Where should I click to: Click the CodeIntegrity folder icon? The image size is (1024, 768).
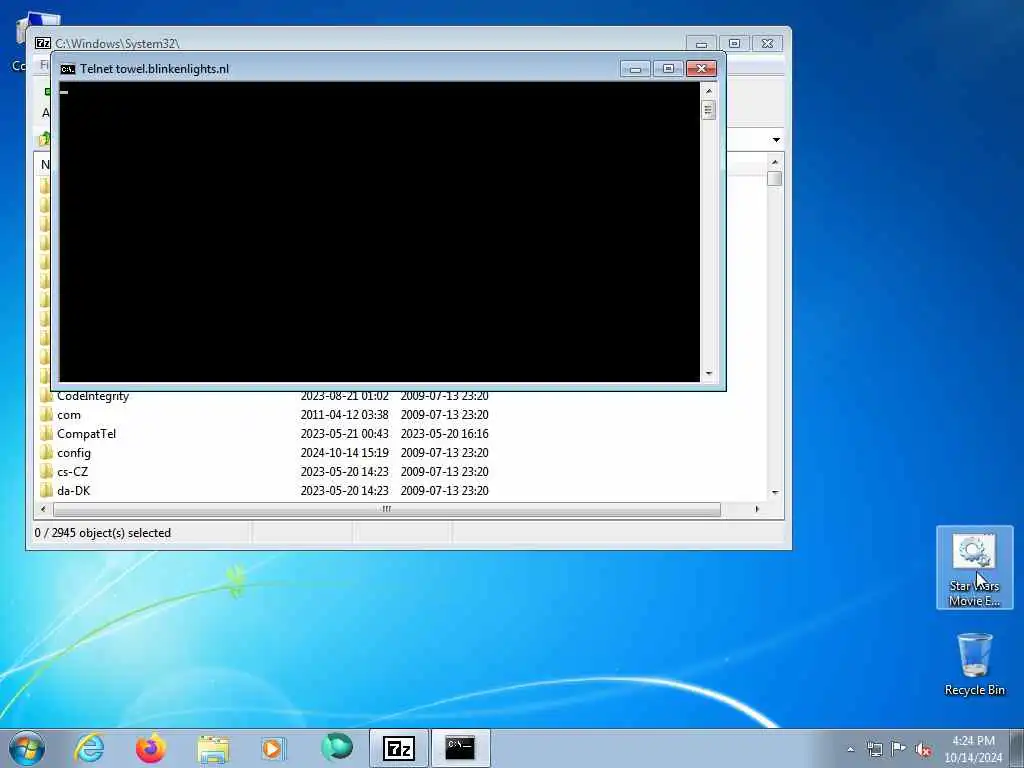(46, 396)
